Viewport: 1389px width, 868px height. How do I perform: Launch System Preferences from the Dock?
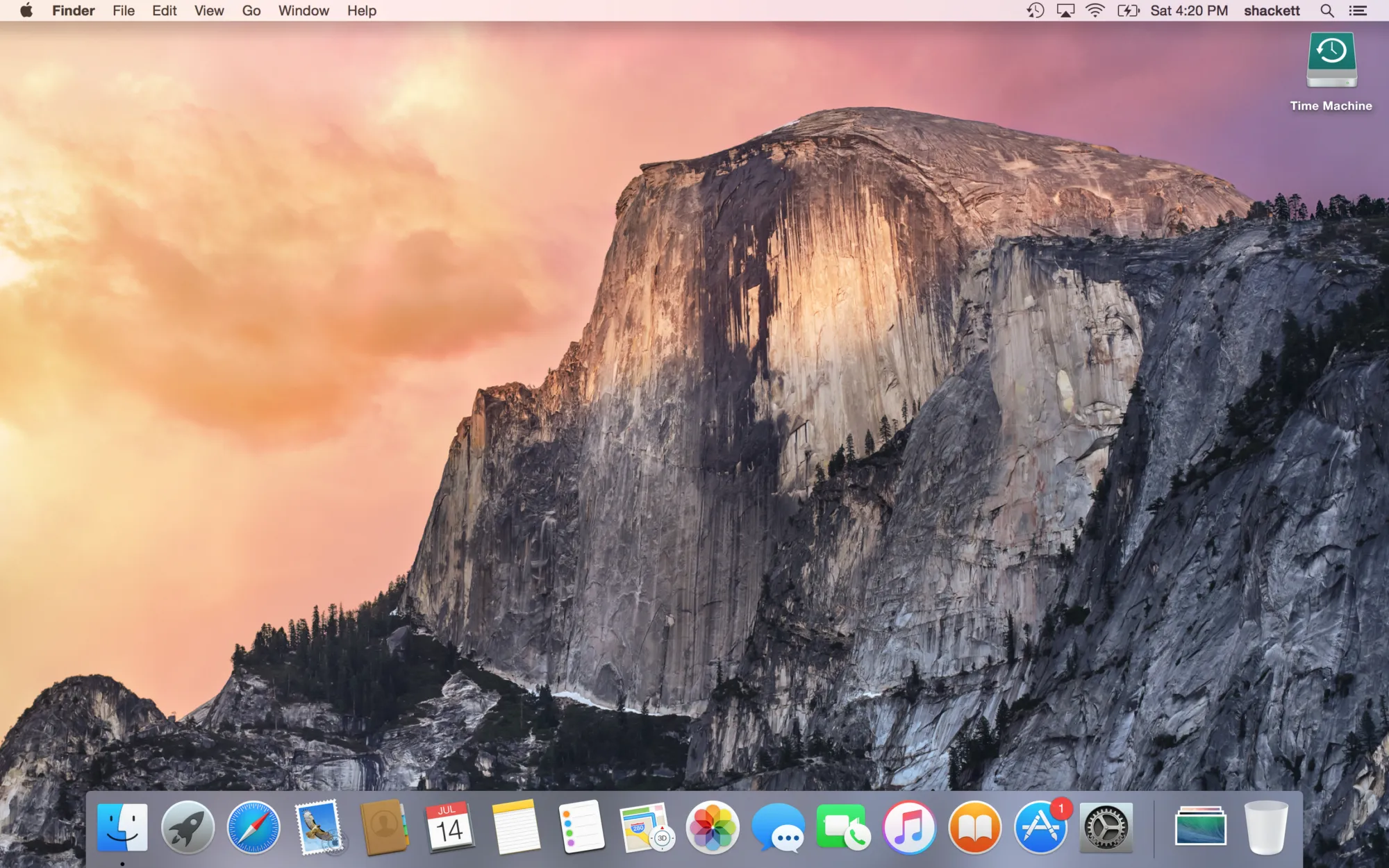coord(1106,828)
